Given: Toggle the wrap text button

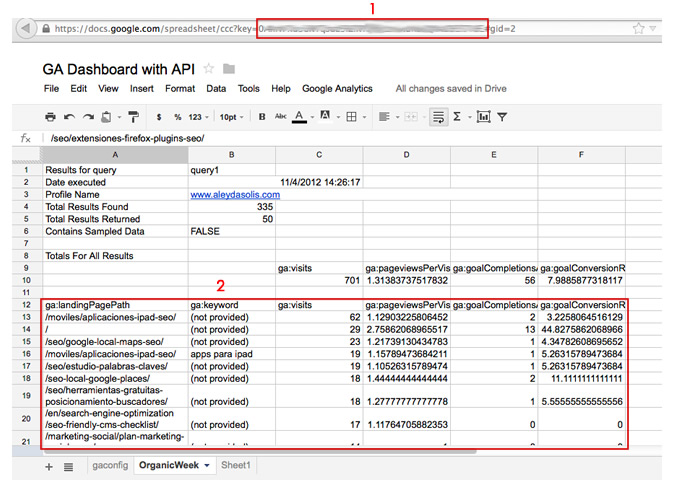Looking at the screenshot, I should 438,117.
